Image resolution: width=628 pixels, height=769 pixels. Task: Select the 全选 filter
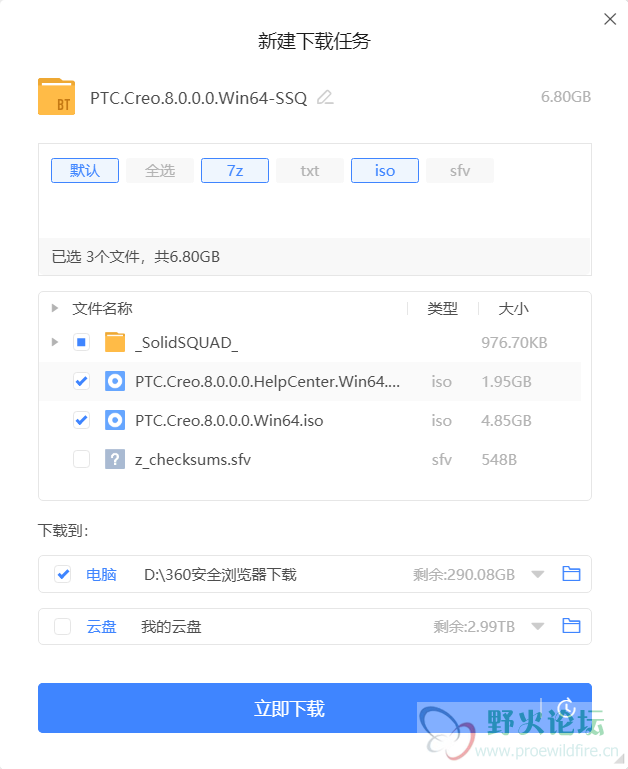tap(160, 171)
